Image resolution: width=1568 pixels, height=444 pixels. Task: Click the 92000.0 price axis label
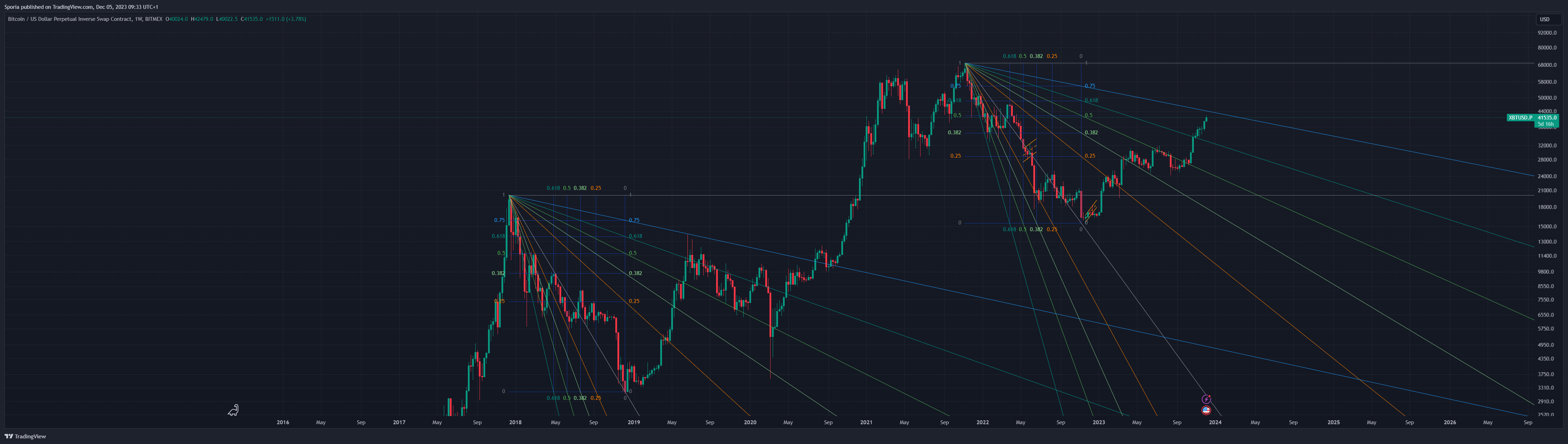[x=1547, y=33]
